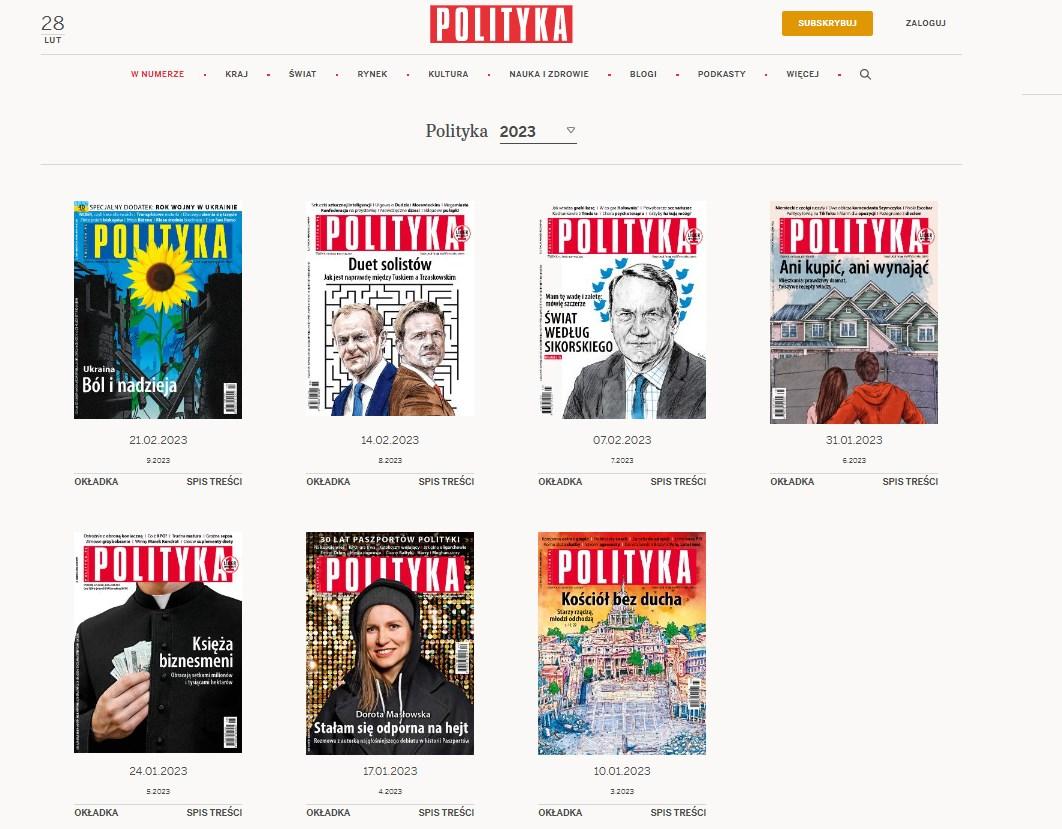Open the Podkasty menu item
This screenshot has height=829, width=1062.
[x=721, y=75]
